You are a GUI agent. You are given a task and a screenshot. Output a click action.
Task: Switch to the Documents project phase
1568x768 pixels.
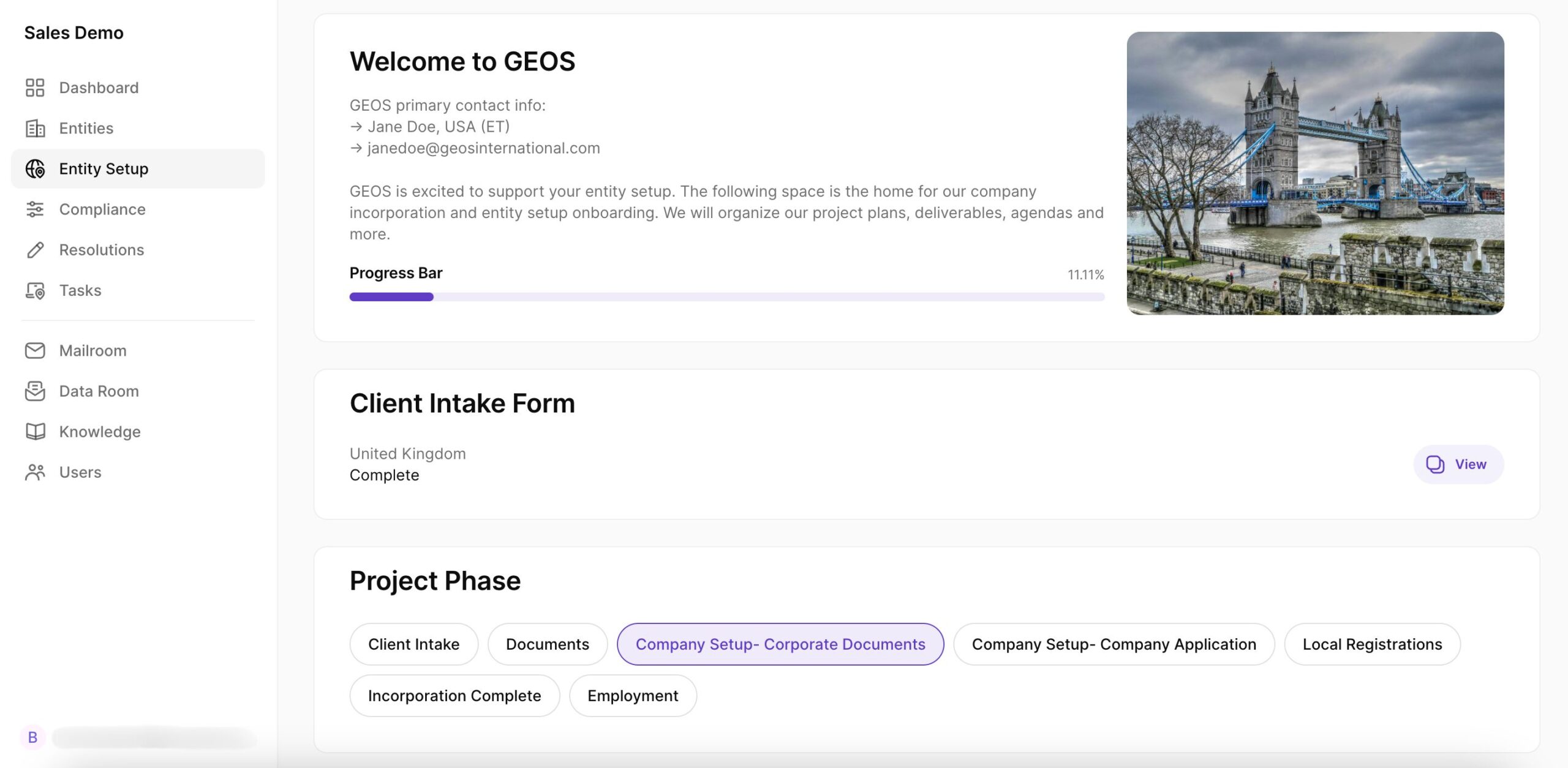pyautogui.click(x=547, y=644)
